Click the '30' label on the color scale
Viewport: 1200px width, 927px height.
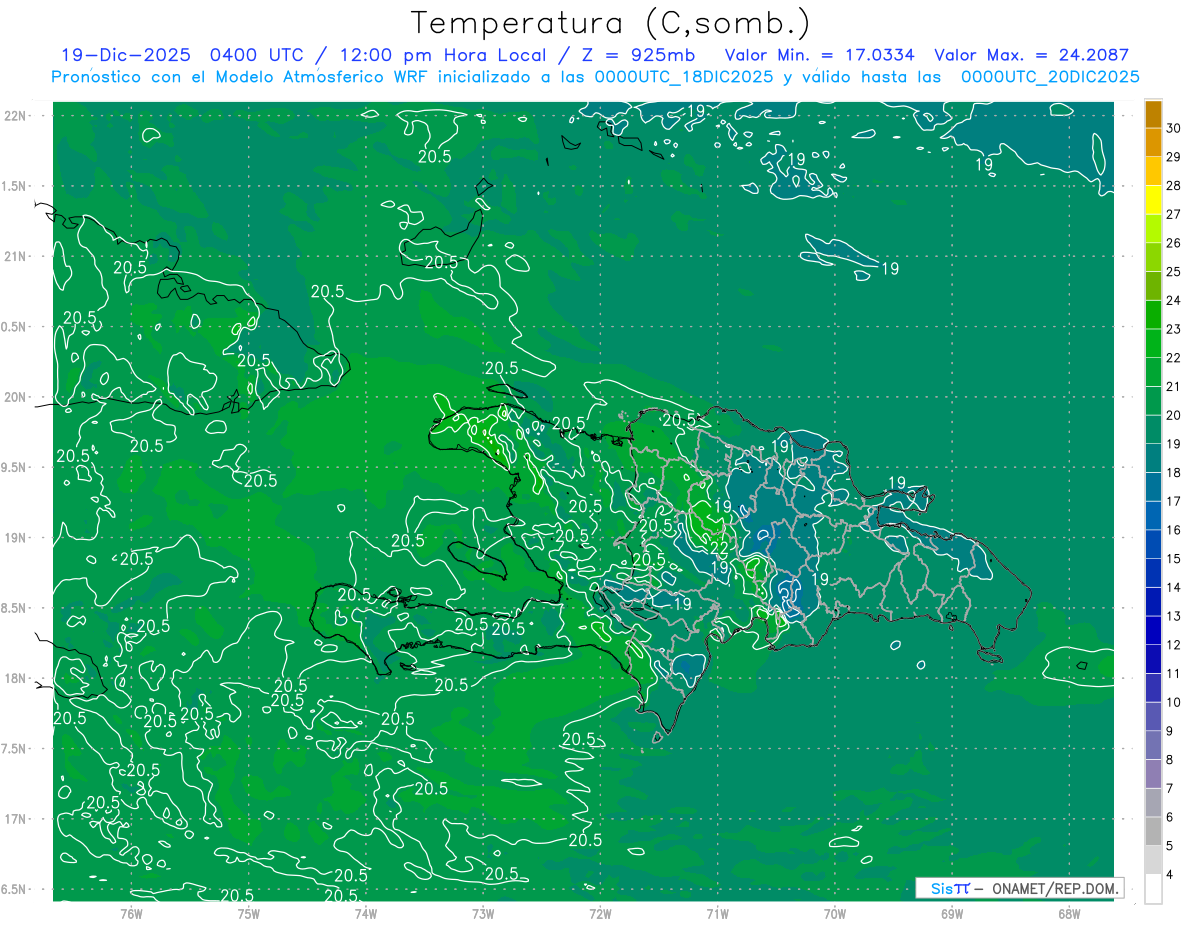1174,128
